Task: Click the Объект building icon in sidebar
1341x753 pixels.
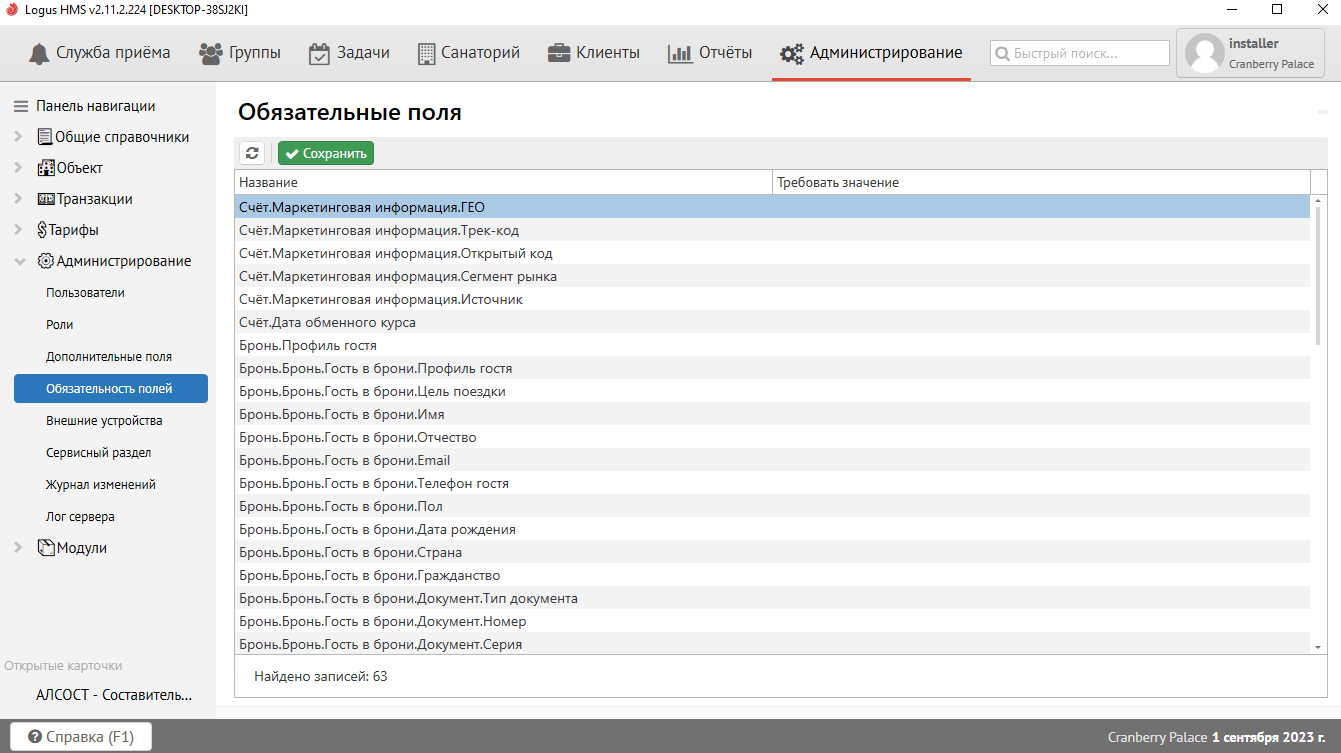Action: [45, 168]
